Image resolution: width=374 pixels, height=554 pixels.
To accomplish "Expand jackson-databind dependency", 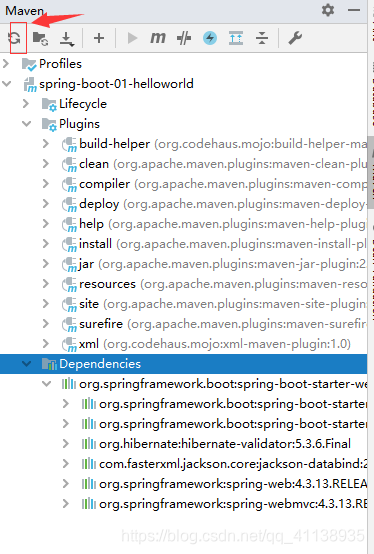I will (x=66, y=464).
